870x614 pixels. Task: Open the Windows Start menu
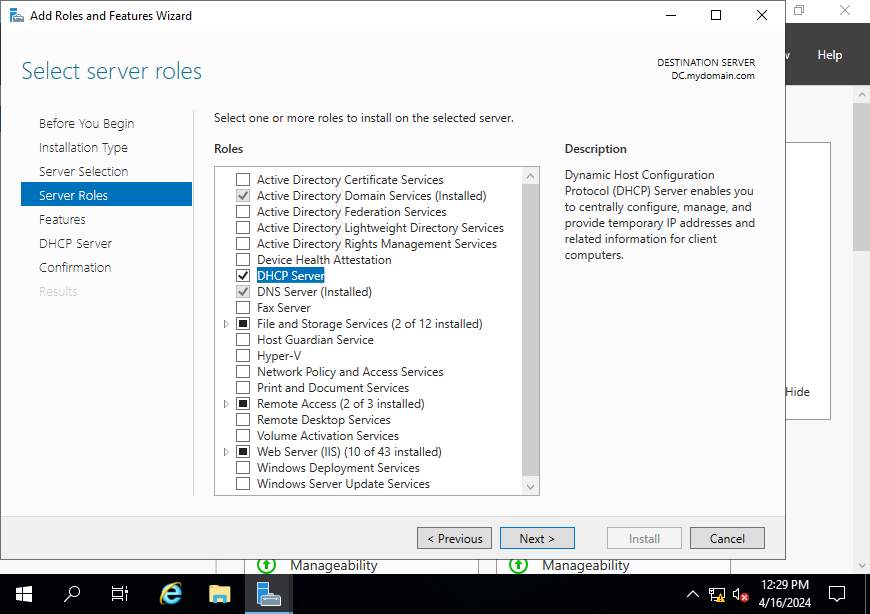click(23, 594)
